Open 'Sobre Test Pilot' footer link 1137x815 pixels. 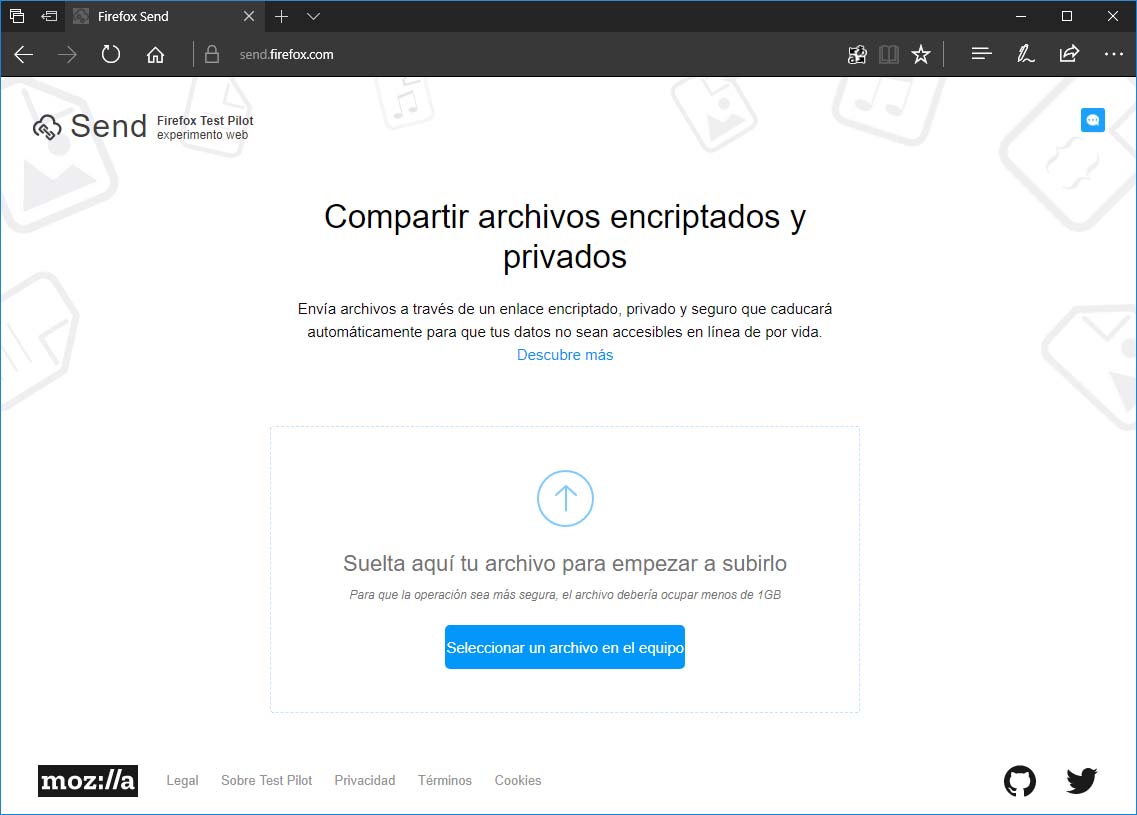pyautogui.click(x=267, y=780)
